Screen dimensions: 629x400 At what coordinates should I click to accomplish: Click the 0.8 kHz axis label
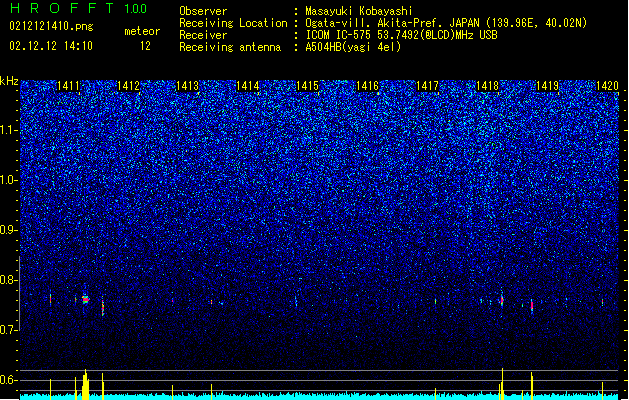[8, 280]
